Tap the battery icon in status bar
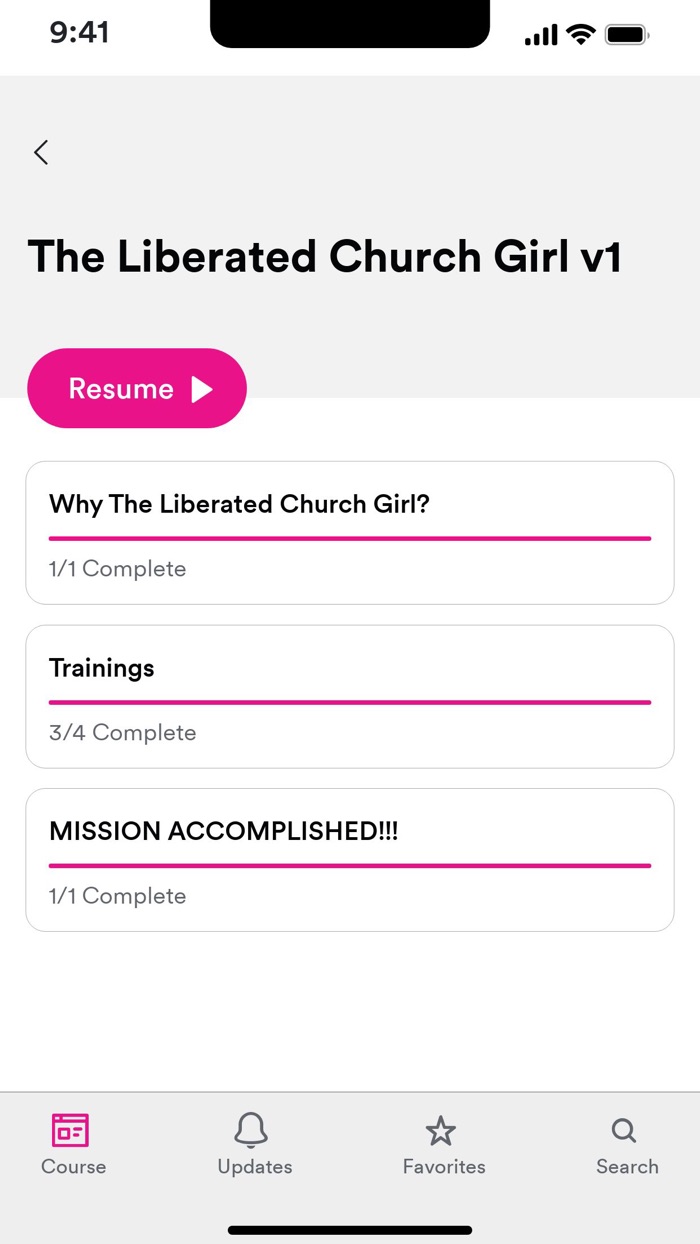Viewport: 700px width, 1244px height. click(627, 36)
